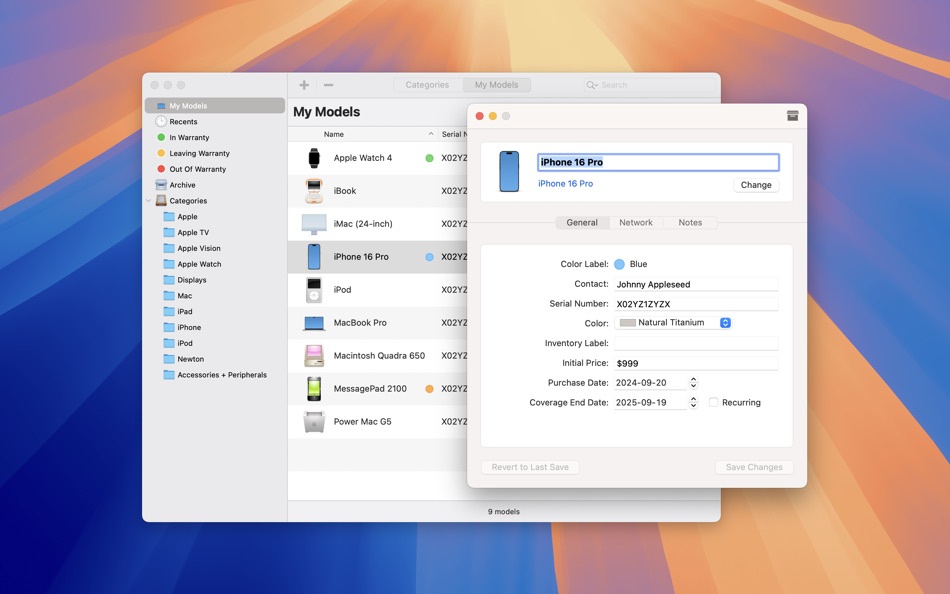Viewport: 950px width, 594px height.
Task: Click the large iPhone image in detail window
Action: click(x=509, y=172)
